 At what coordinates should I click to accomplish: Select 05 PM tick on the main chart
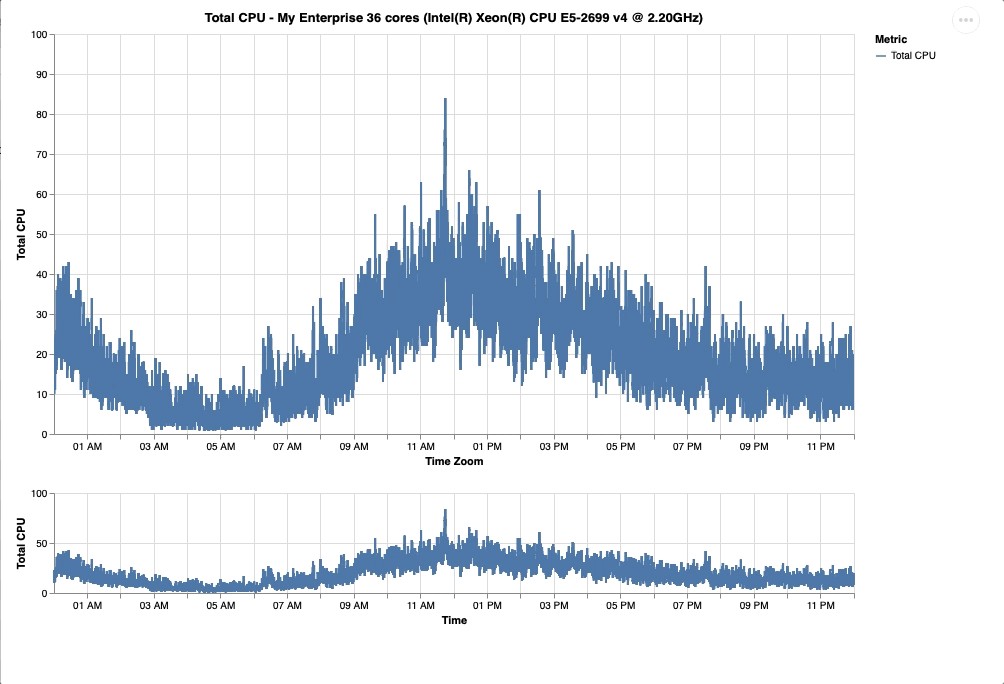(620, 447)
